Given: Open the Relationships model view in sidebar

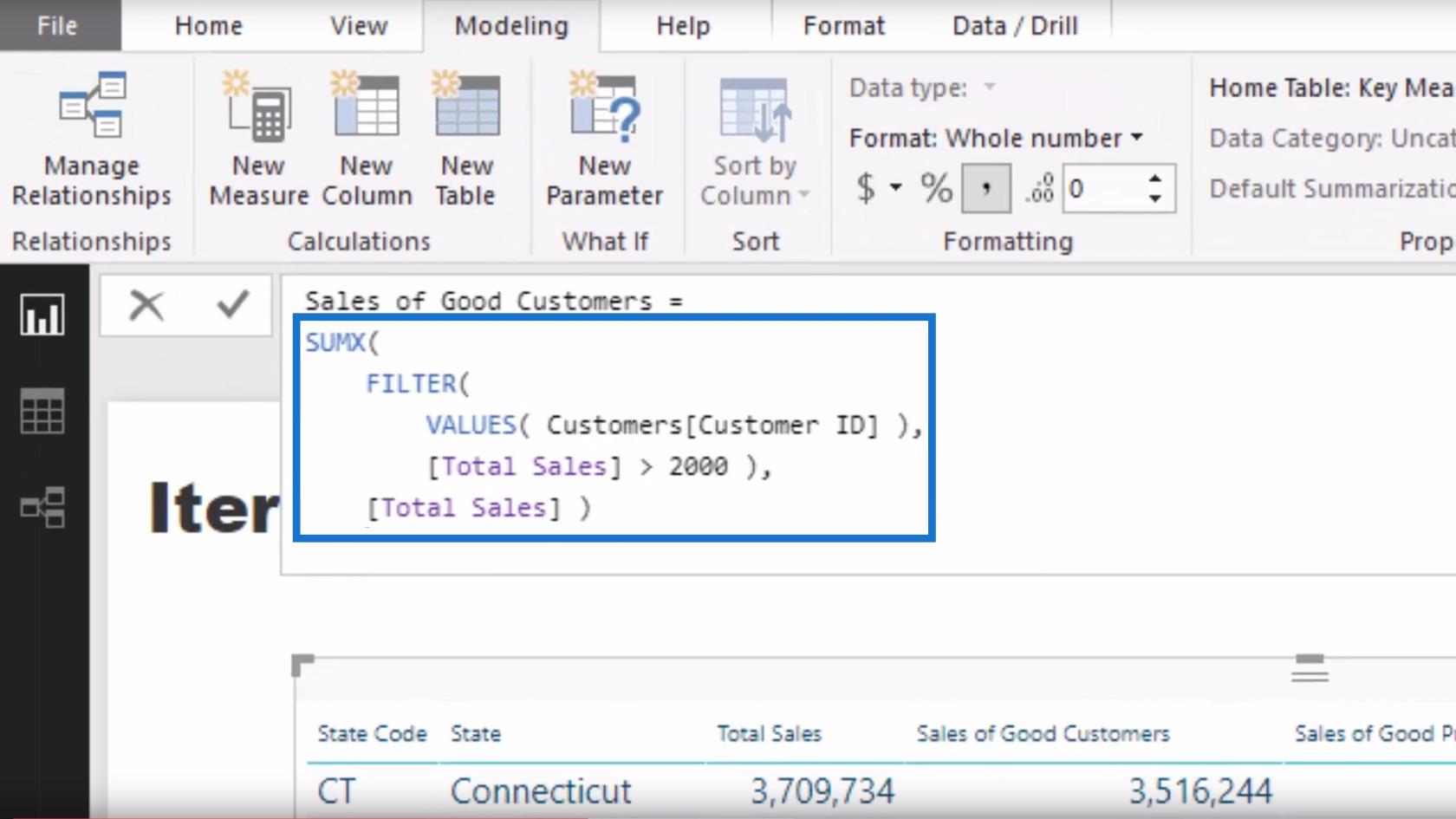Looking at the screenshot, I should (x=42, y=507).
